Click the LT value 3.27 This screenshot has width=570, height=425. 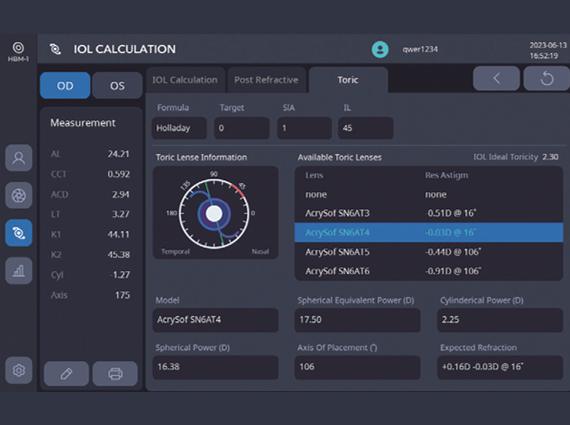pyautogui.click(x=121, y=214)
